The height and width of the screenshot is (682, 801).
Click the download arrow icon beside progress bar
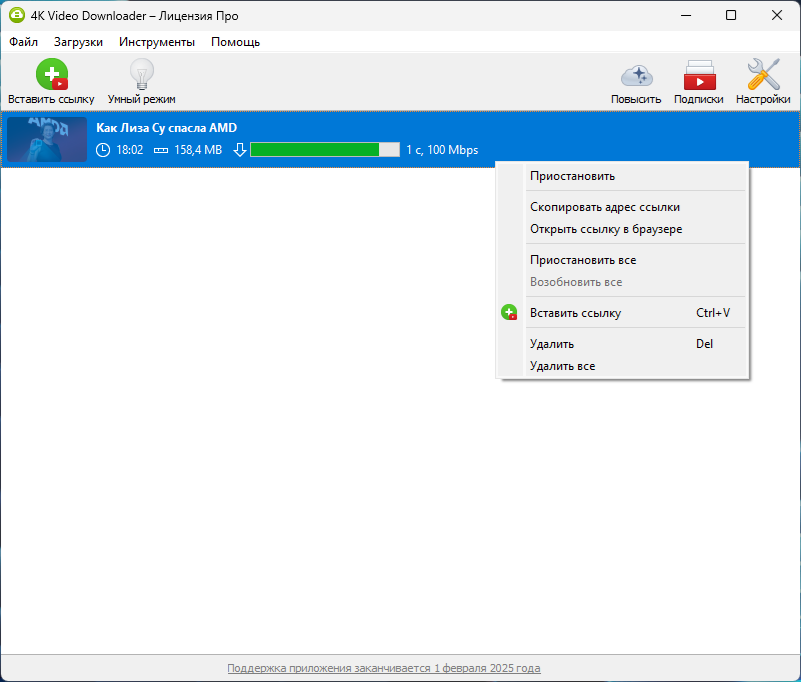point(240,150)
